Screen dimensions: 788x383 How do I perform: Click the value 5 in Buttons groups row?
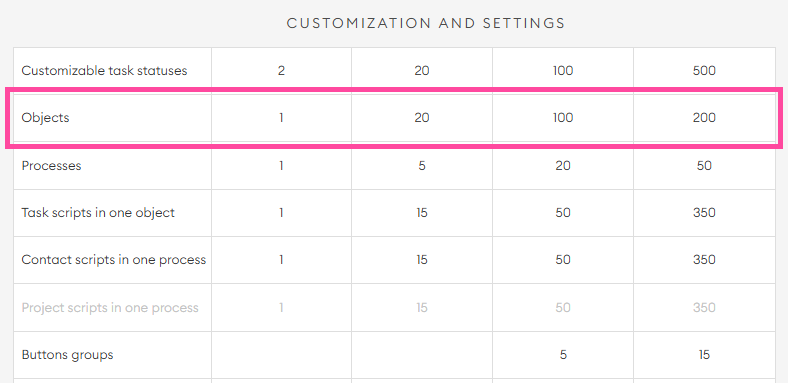pos(563,355)
